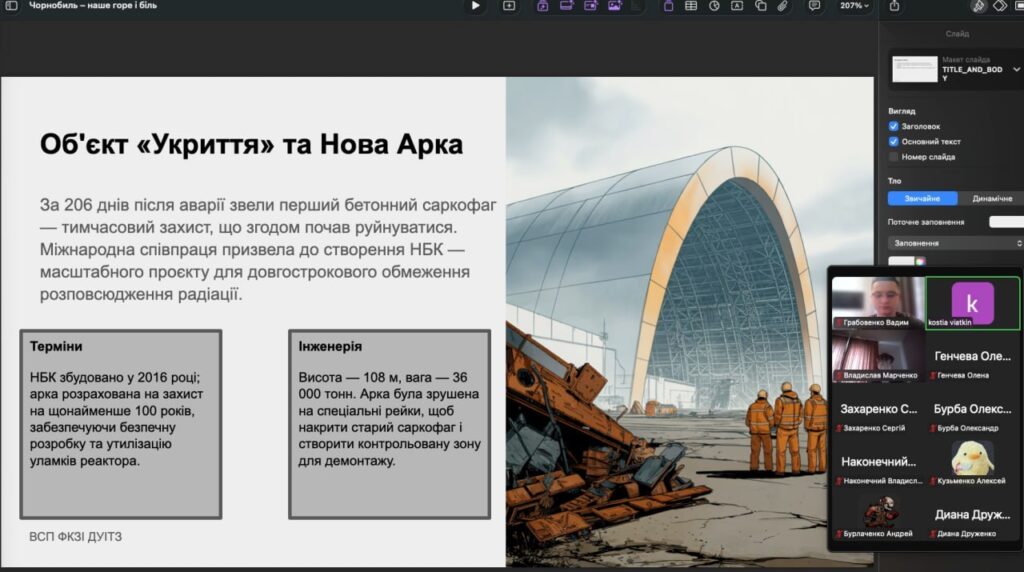Viewport: 1024px width, 572px height.
Task: Start the slideshow with the Play button
Action: coord(475,6)
